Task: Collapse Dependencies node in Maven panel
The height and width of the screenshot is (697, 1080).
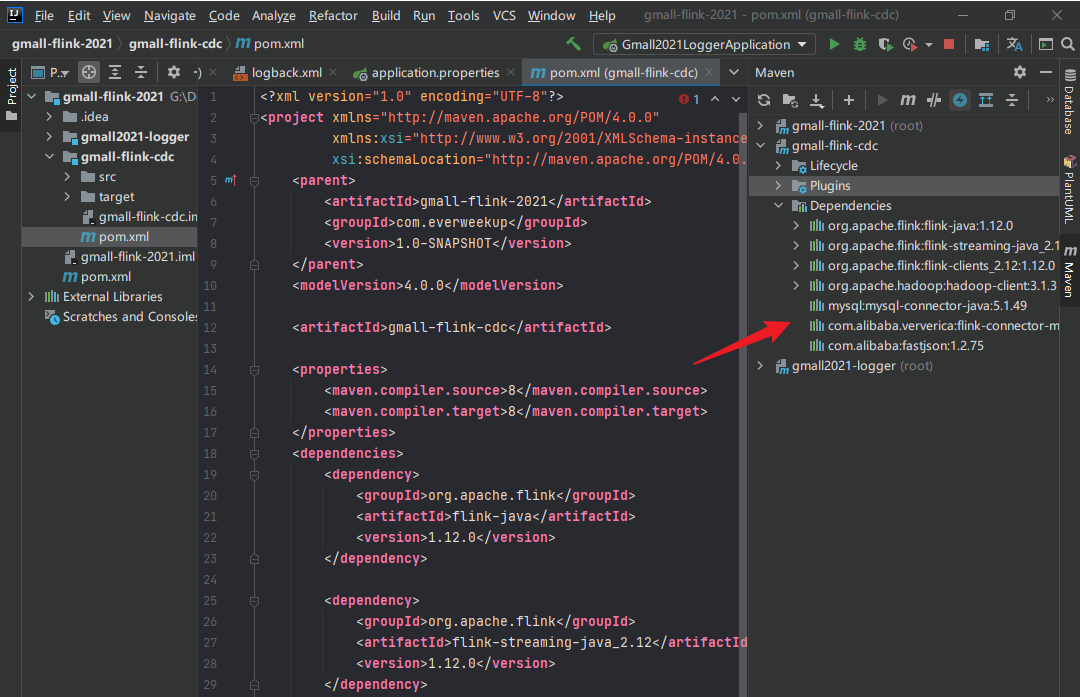Action: (x=778, y=205)
